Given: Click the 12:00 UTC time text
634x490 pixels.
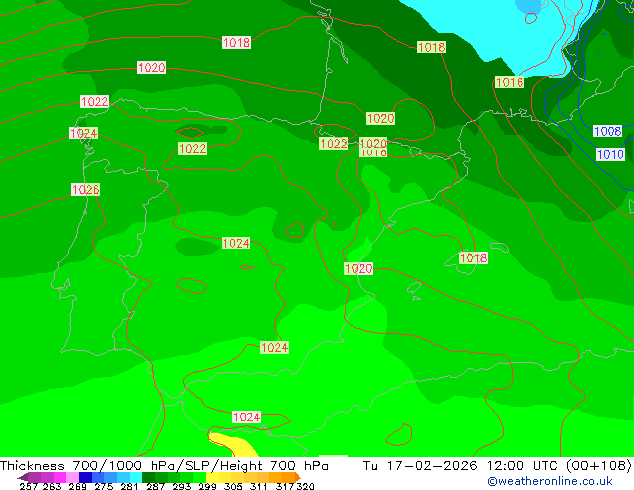Looking at the screenshot, I should (524, 466).
